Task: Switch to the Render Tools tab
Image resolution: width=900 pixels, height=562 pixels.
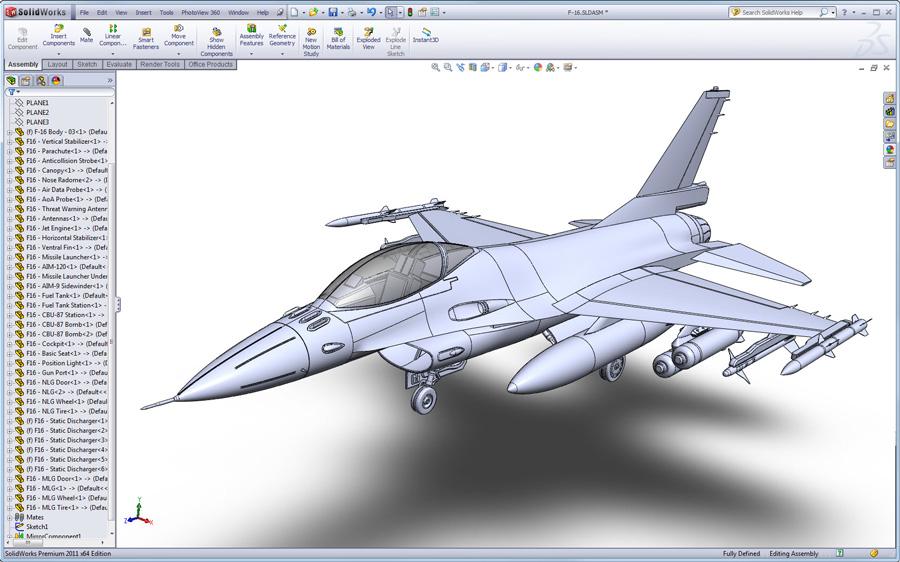Action: [x=160, y=64]
